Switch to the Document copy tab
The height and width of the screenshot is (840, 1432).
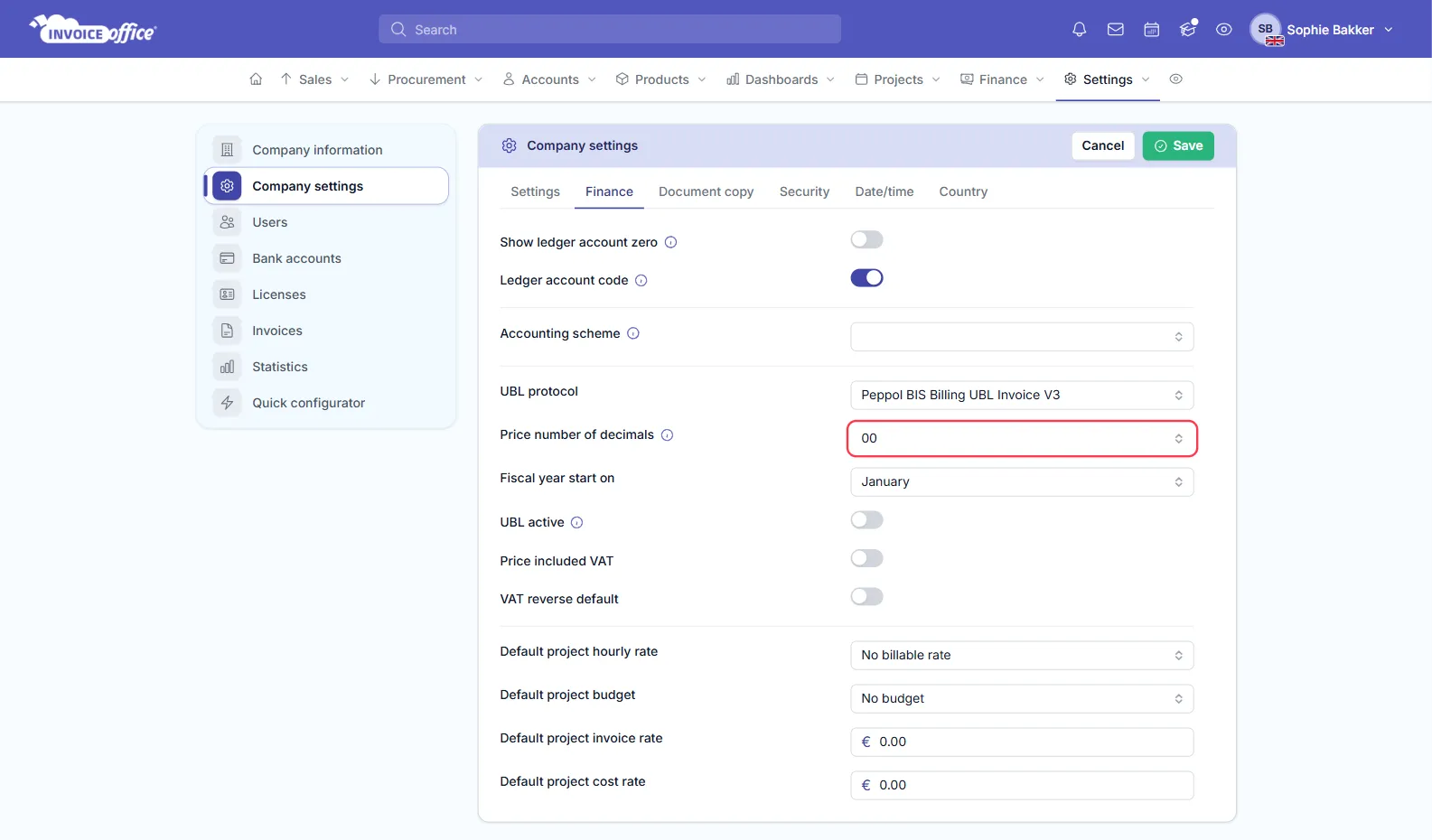pos(706,191)
